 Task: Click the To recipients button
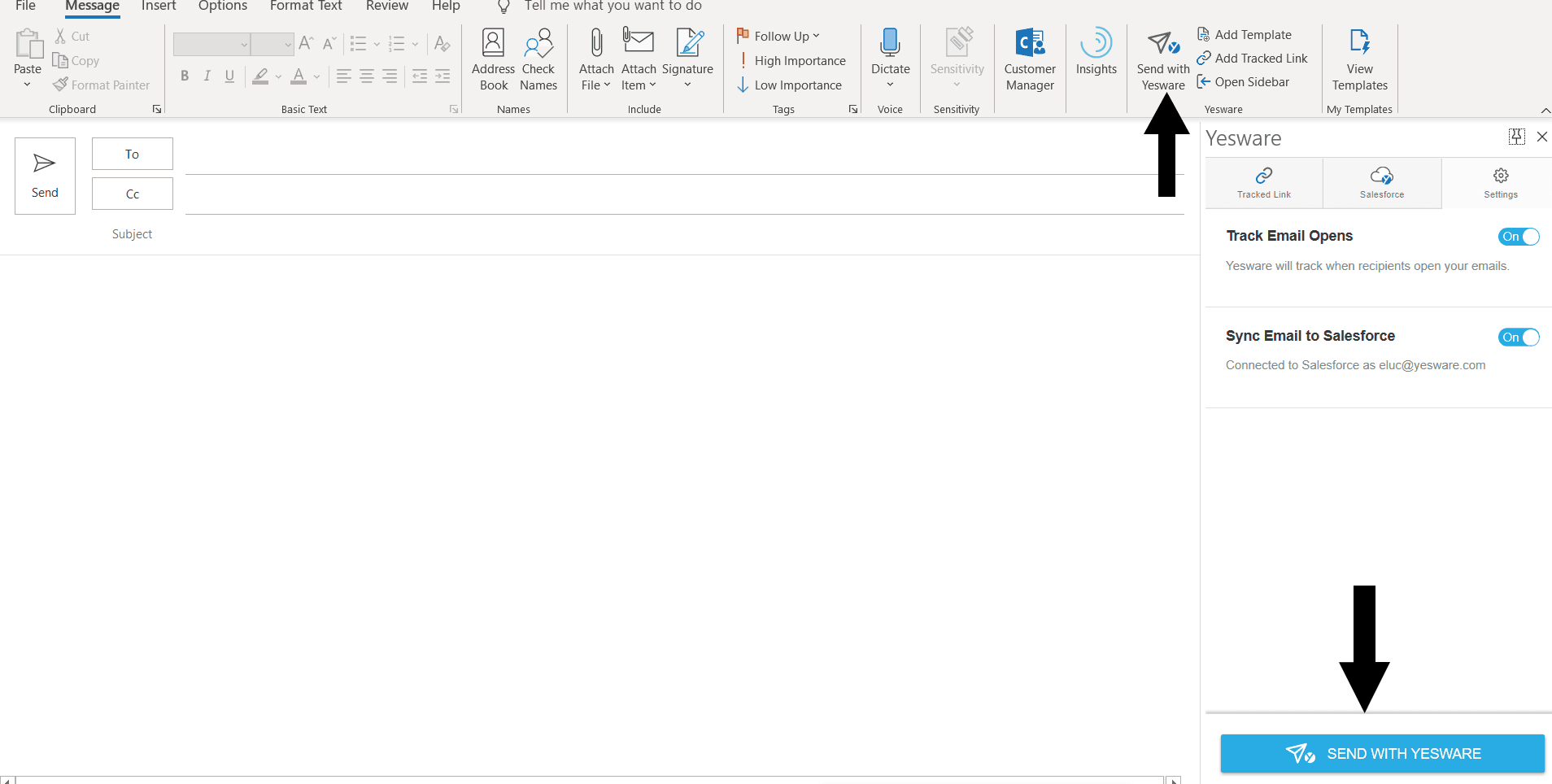coord(132,154)
